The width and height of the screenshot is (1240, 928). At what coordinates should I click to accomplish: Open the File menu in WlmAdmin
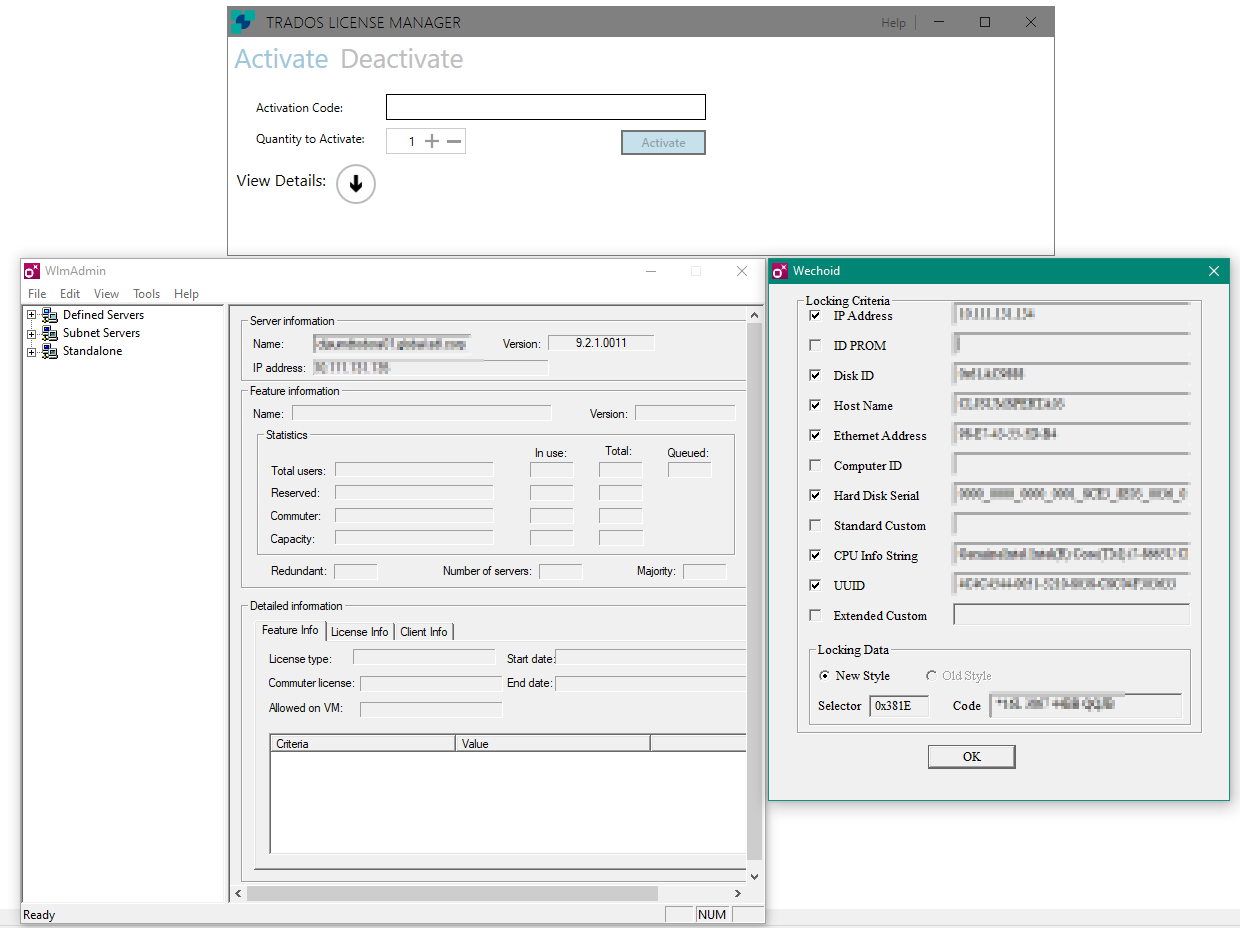pyautogui.click(x=37, y=294)
